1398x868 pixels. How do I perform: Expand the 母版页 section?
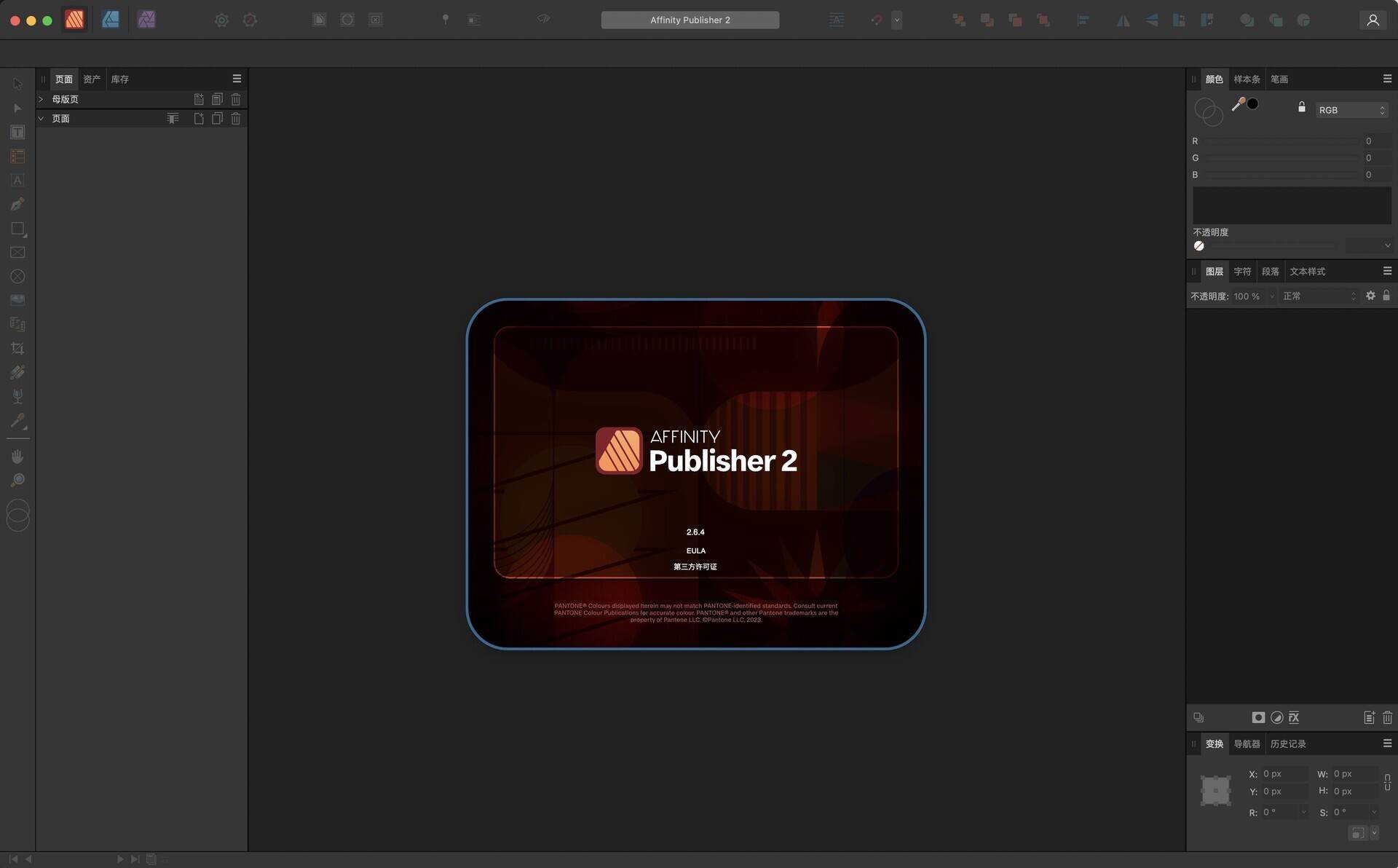pyautogui.click(x=41, y=99)
